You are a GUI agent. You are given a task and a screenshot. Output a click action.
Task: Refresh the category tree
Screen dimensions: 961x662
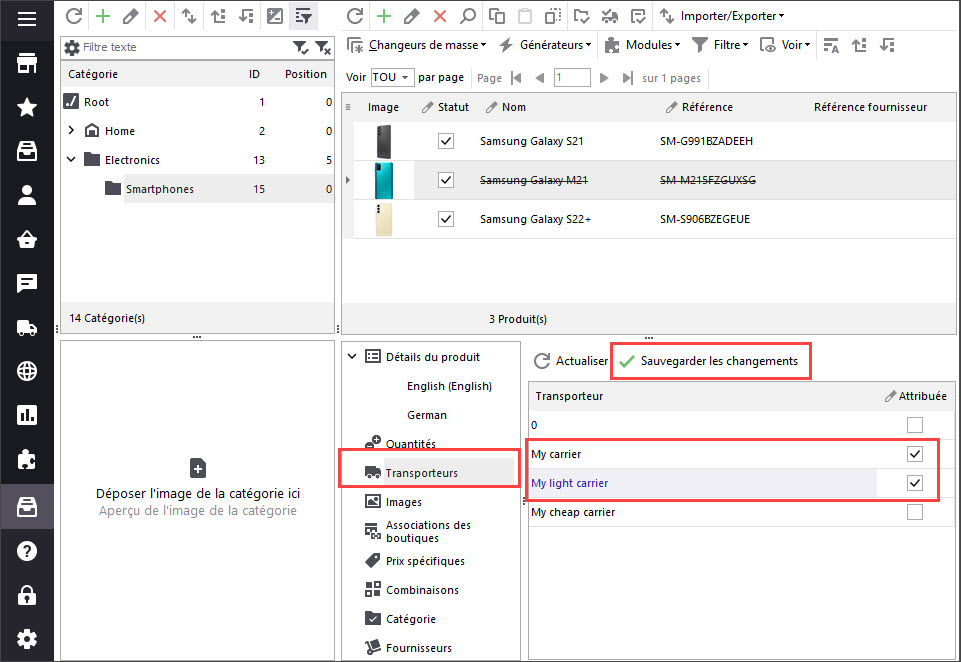74,16
